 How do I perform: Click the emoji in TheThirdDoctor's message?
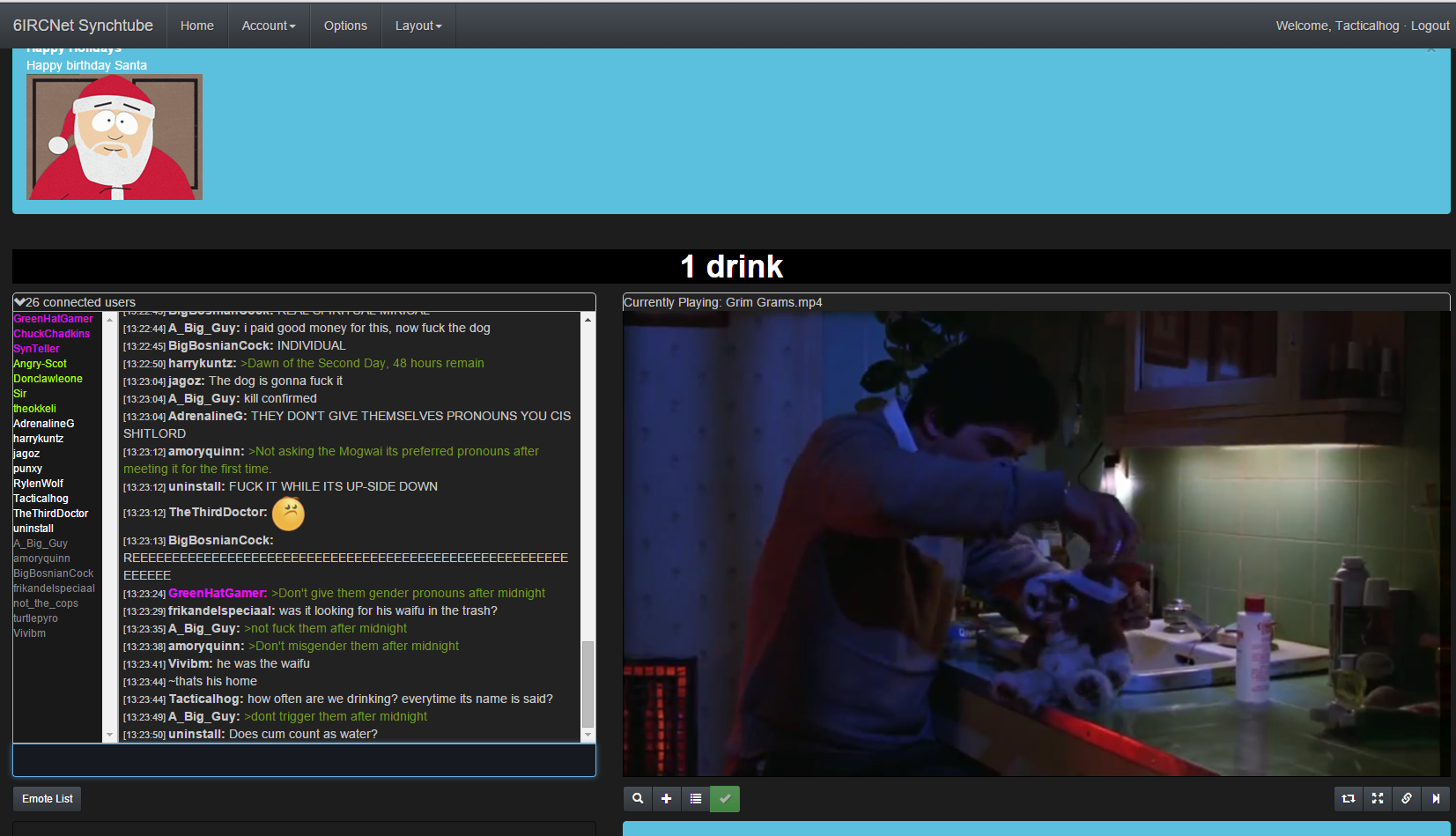tap(288, 514)
